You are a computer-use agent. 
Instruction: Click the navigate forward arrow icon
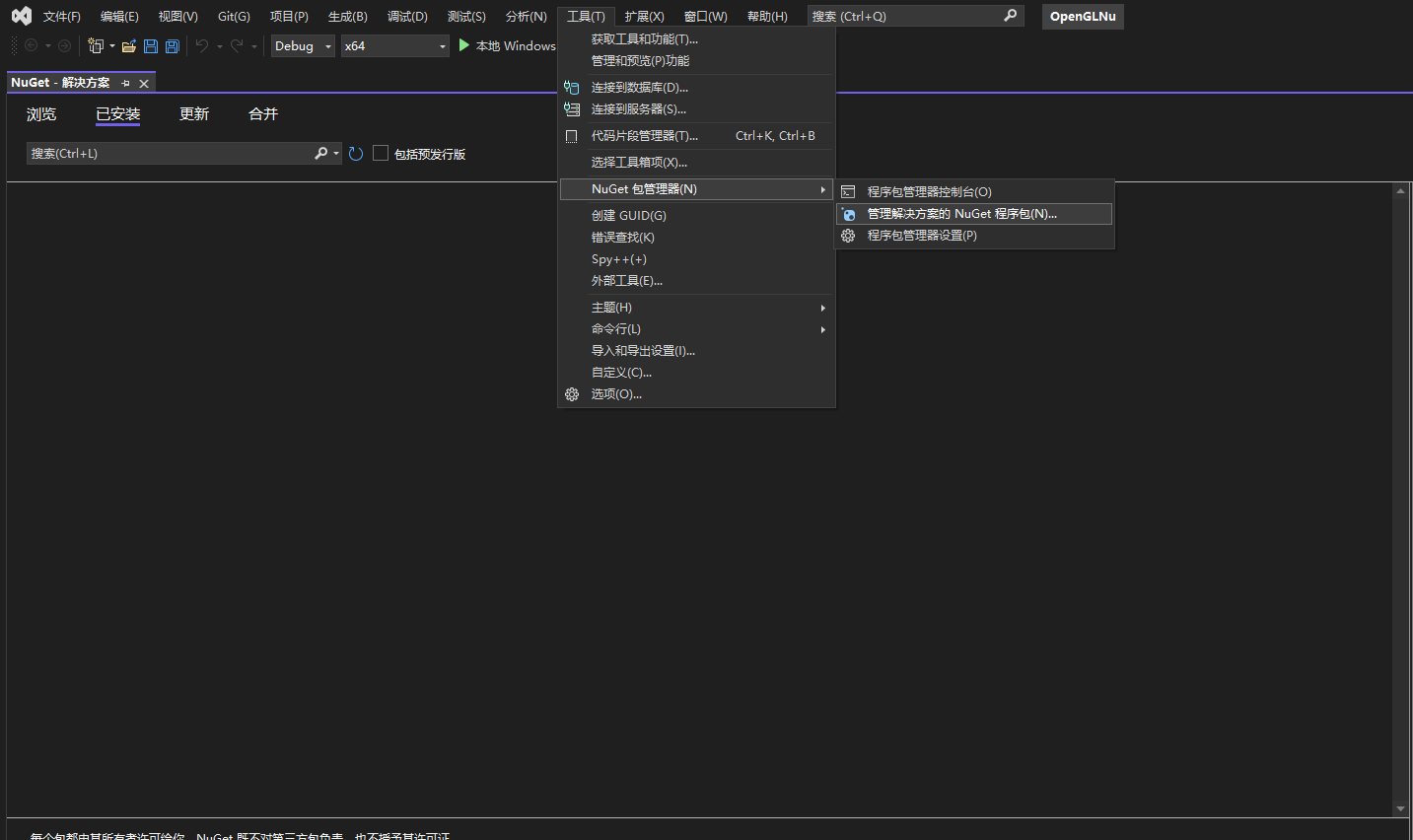64,45
